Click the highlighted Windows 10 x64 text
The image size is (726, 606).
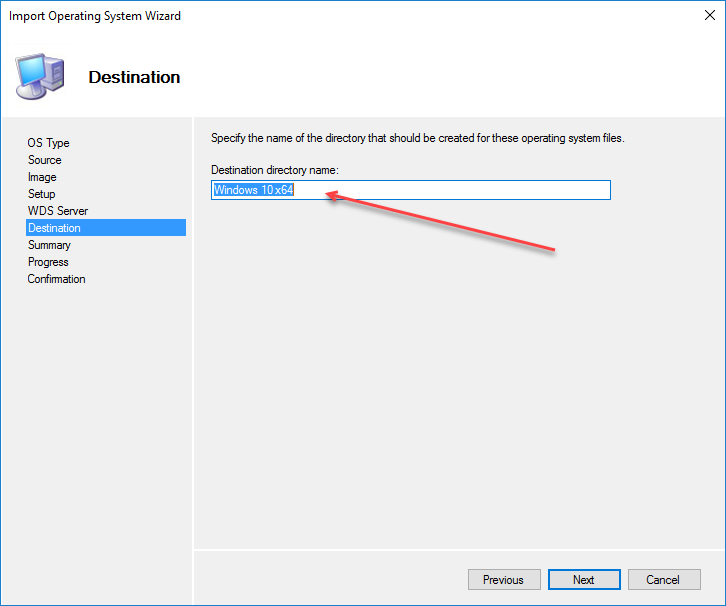pyautogui.click(x=253, y=190)
